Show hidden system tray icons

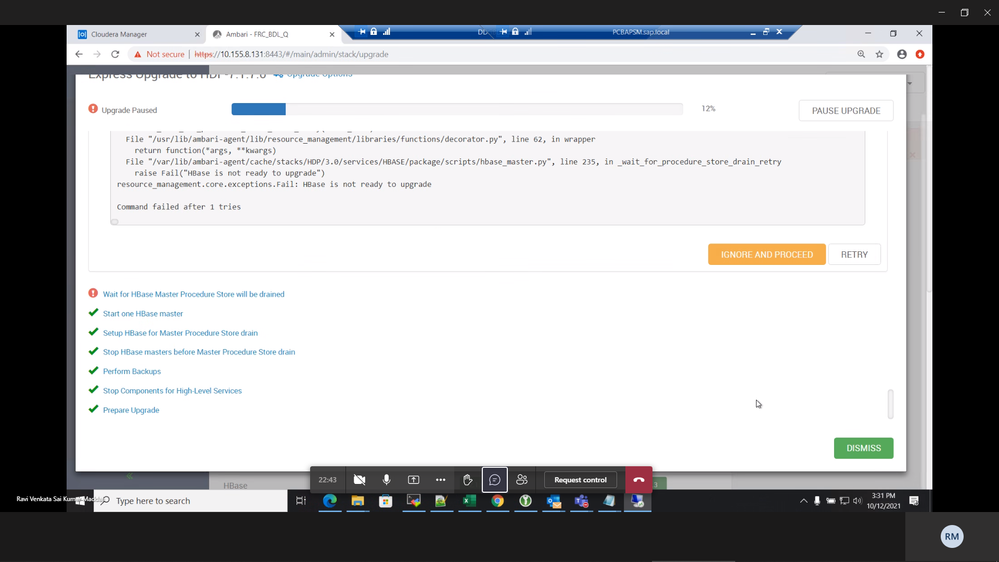(803, 501)
